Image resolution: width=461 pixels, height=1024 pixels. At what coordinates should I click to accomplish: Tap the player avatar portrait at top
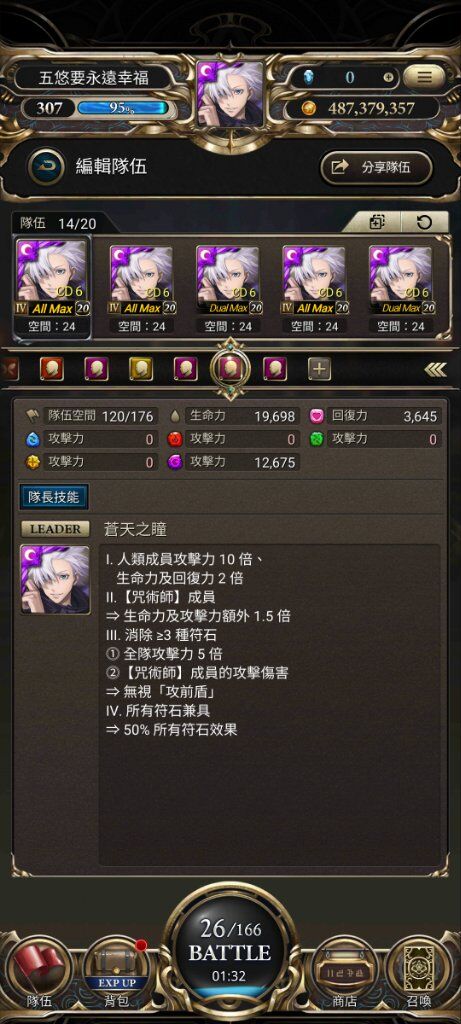[230, 94]
